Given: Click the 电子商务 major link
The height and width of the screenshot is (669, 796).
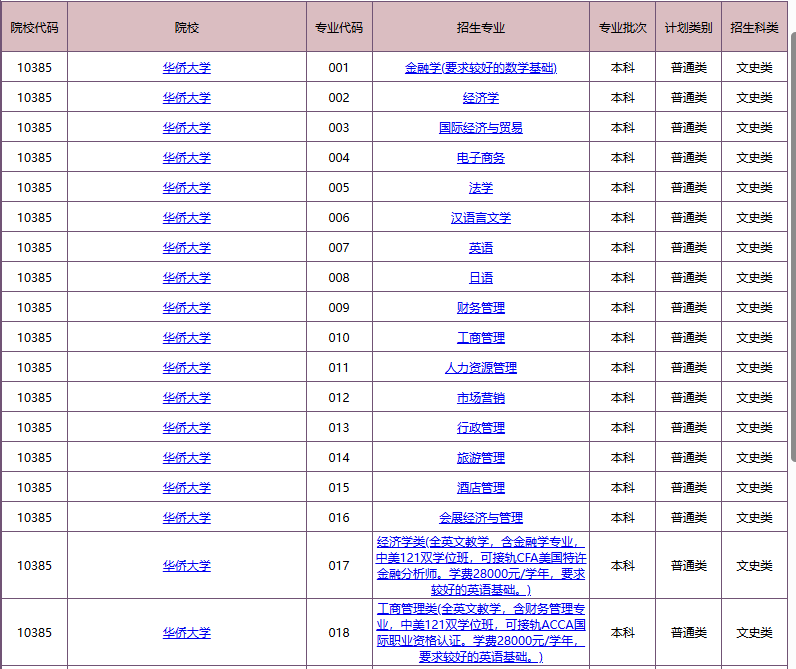Looking at the screenshot, I should (481, 157).
